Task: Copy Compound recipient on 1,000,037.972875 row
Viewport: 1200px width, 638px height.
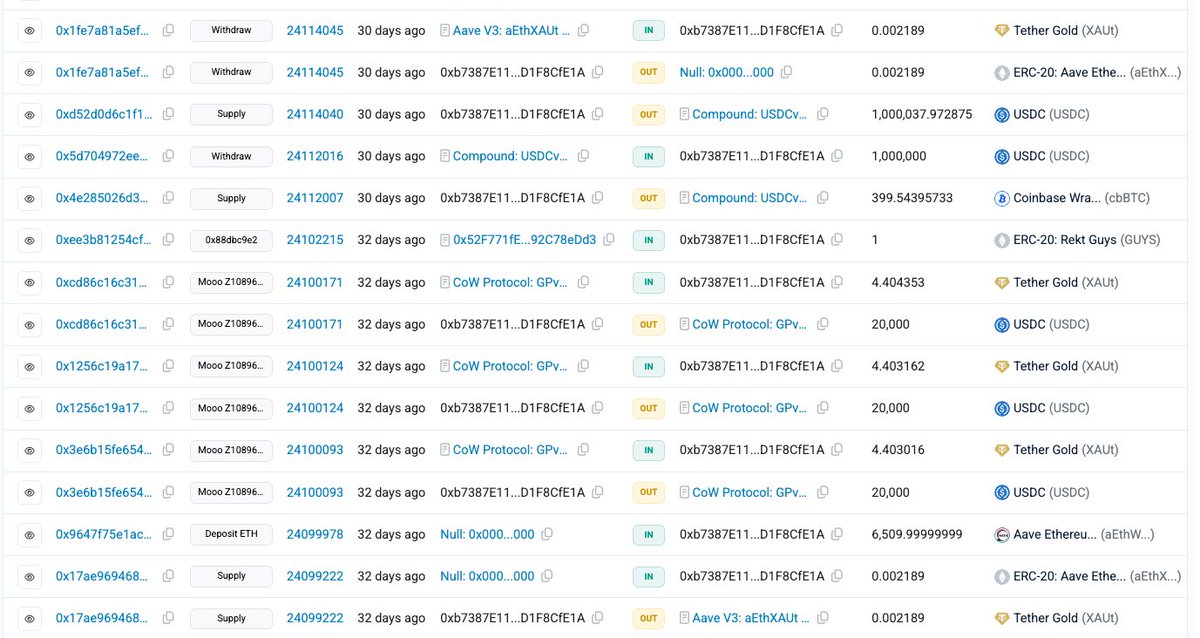Action: point(823,114)
